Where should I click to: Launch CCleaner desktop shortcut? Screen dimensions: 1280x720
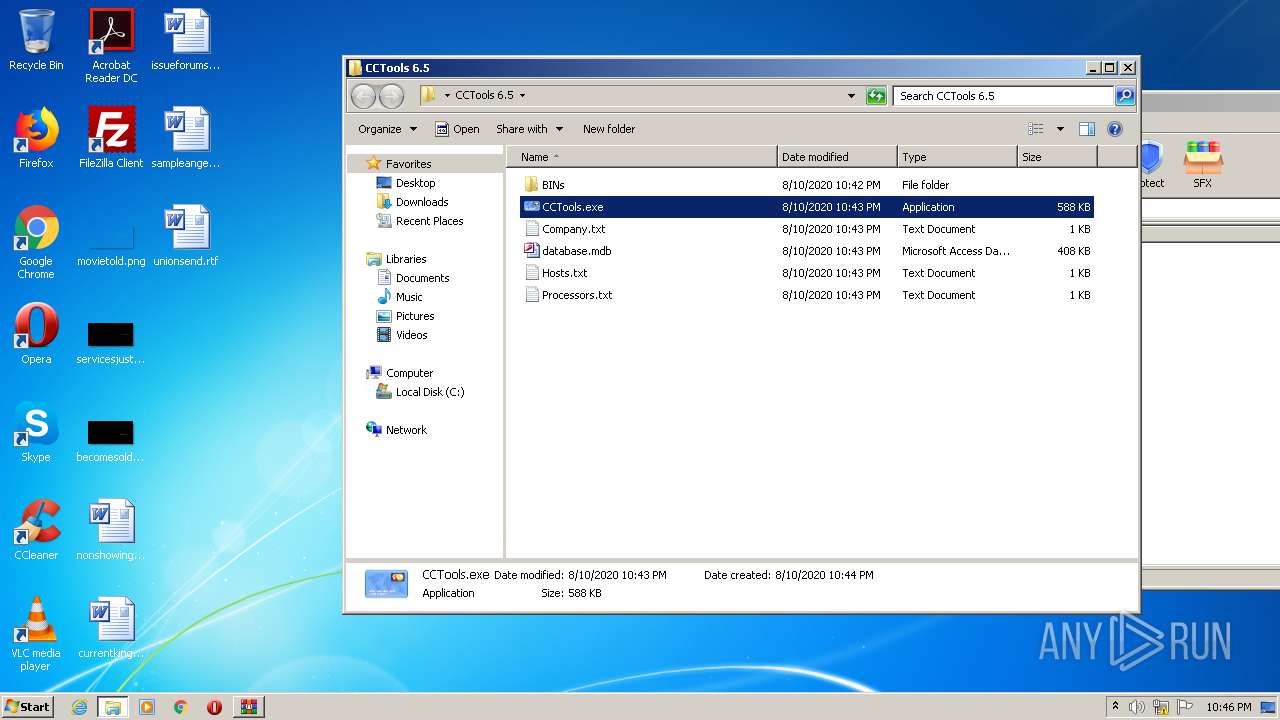pos(36,530)
